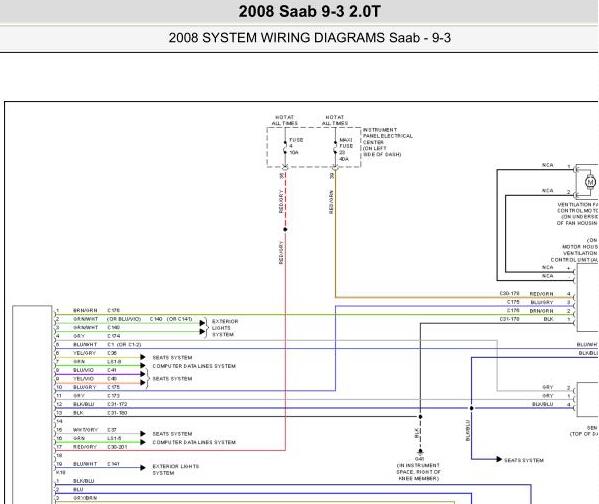Click vertical 'BLK/BLU' label near junction

pos(468,431)
